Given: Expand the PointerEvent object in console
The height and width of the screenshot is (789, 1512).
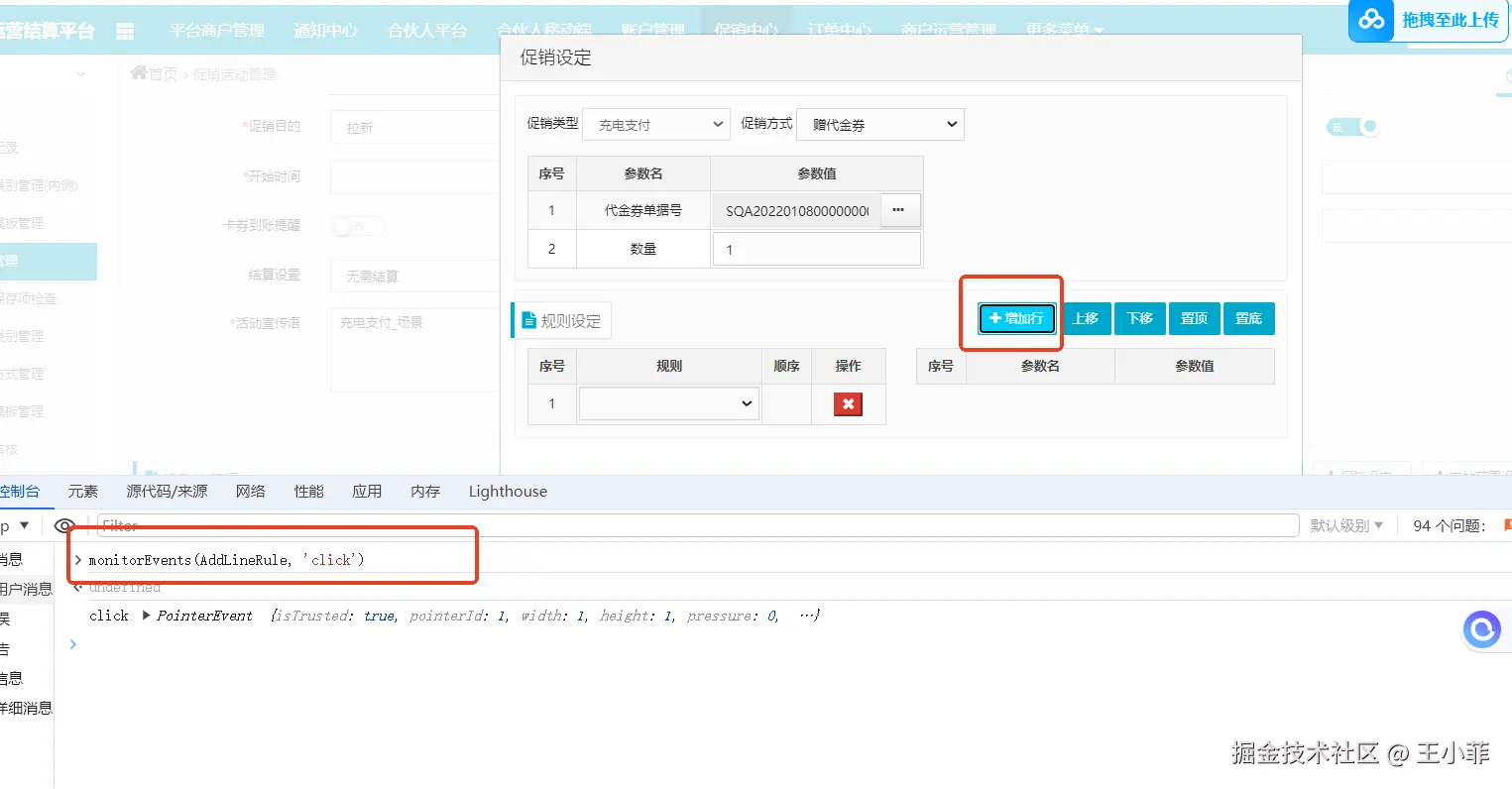Looking at the screenshot, I should click(147, 616).
